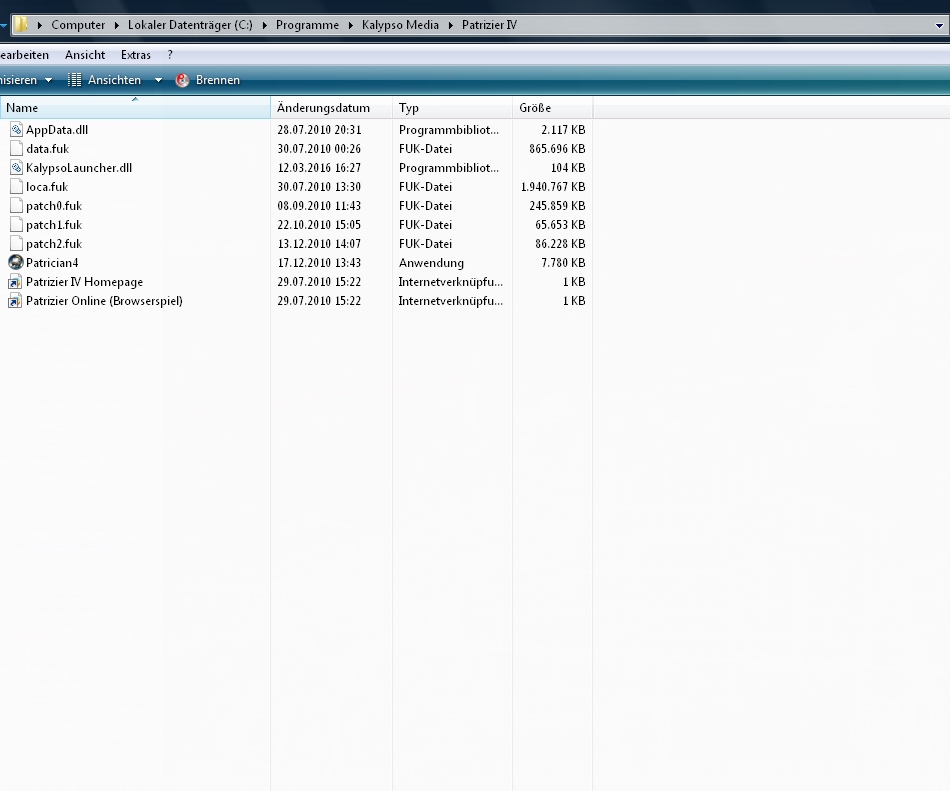Open the ? help menu
This screenshot has height=791, width=950.
[x=170, y=55]
